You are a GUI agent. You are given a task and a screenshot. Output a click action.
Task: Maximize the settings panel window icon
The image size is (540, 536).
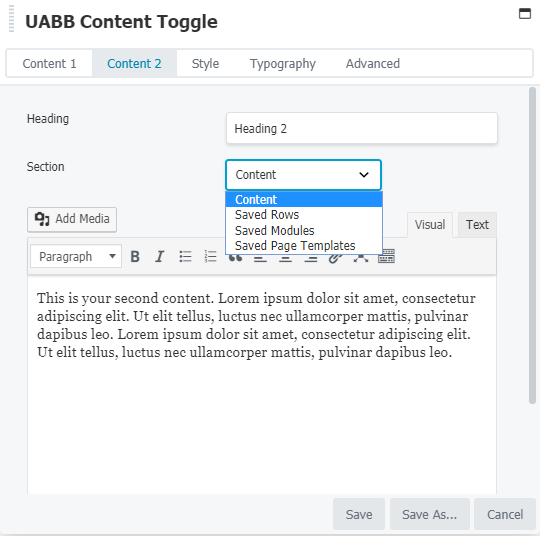tap(525, 13)
